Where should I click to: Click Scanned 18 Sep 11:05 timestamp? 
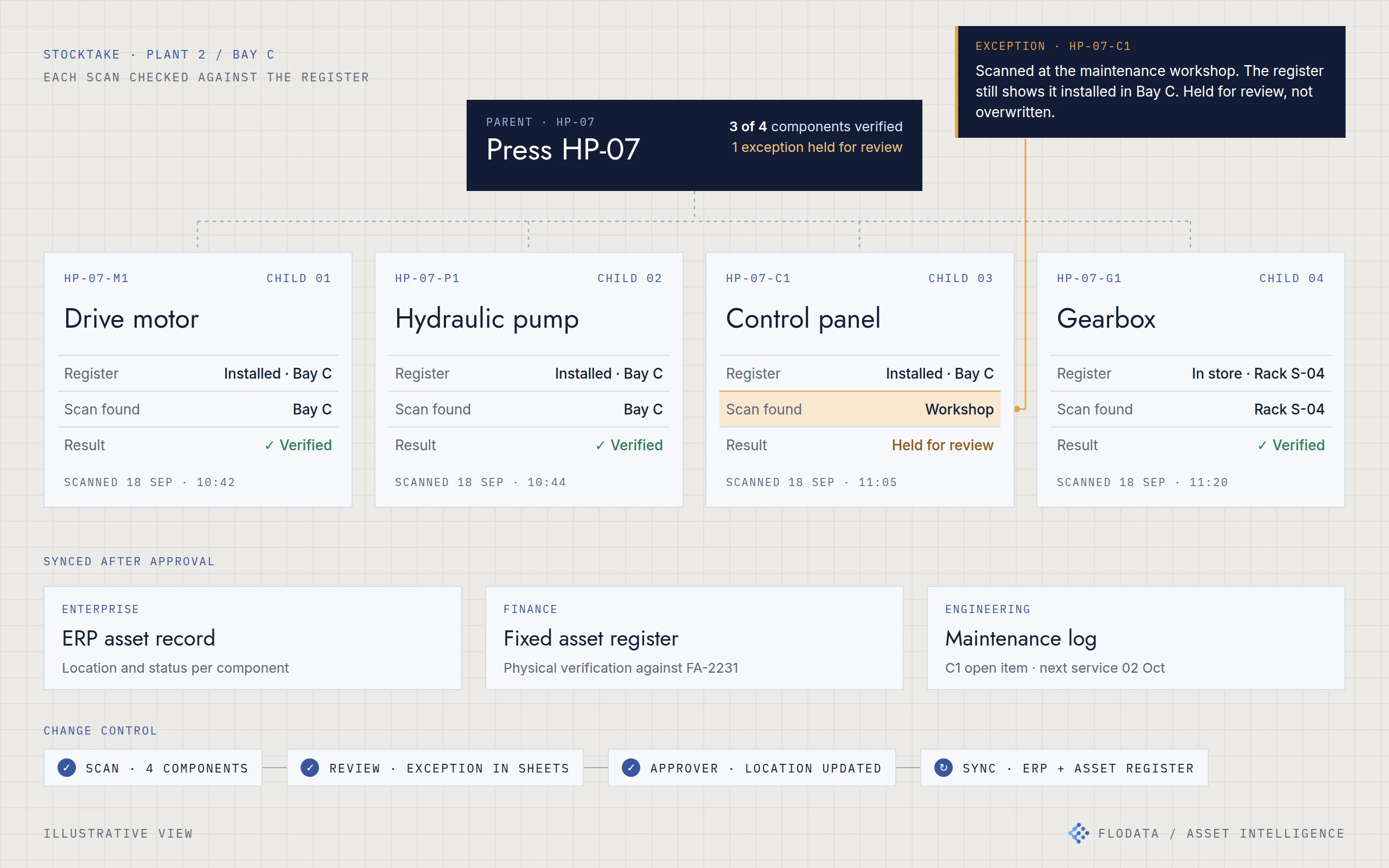click(x=811, y=482)
